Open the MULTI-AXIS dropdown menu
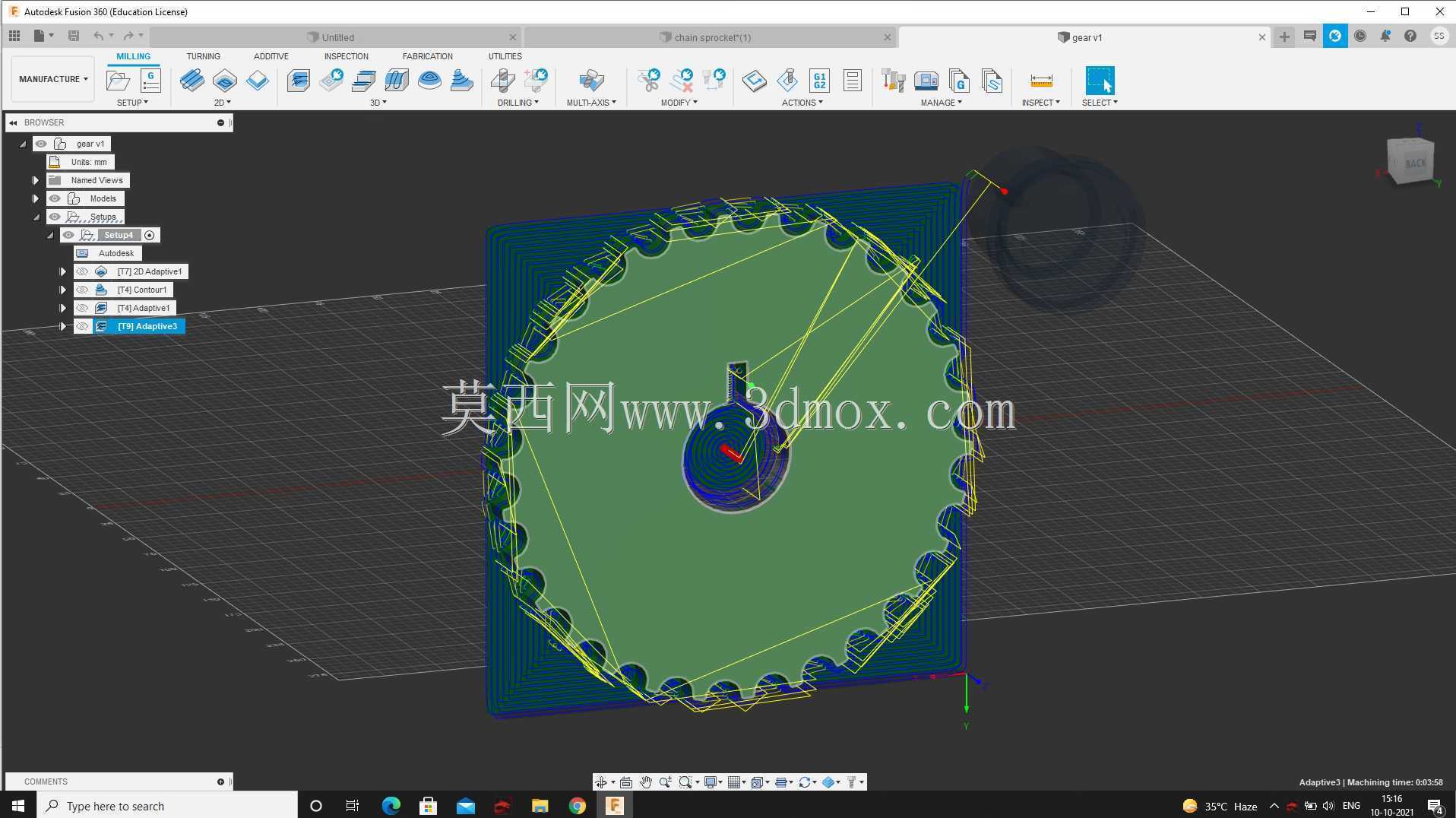The width and height of the screenshot is (1456, 818). 591,103
